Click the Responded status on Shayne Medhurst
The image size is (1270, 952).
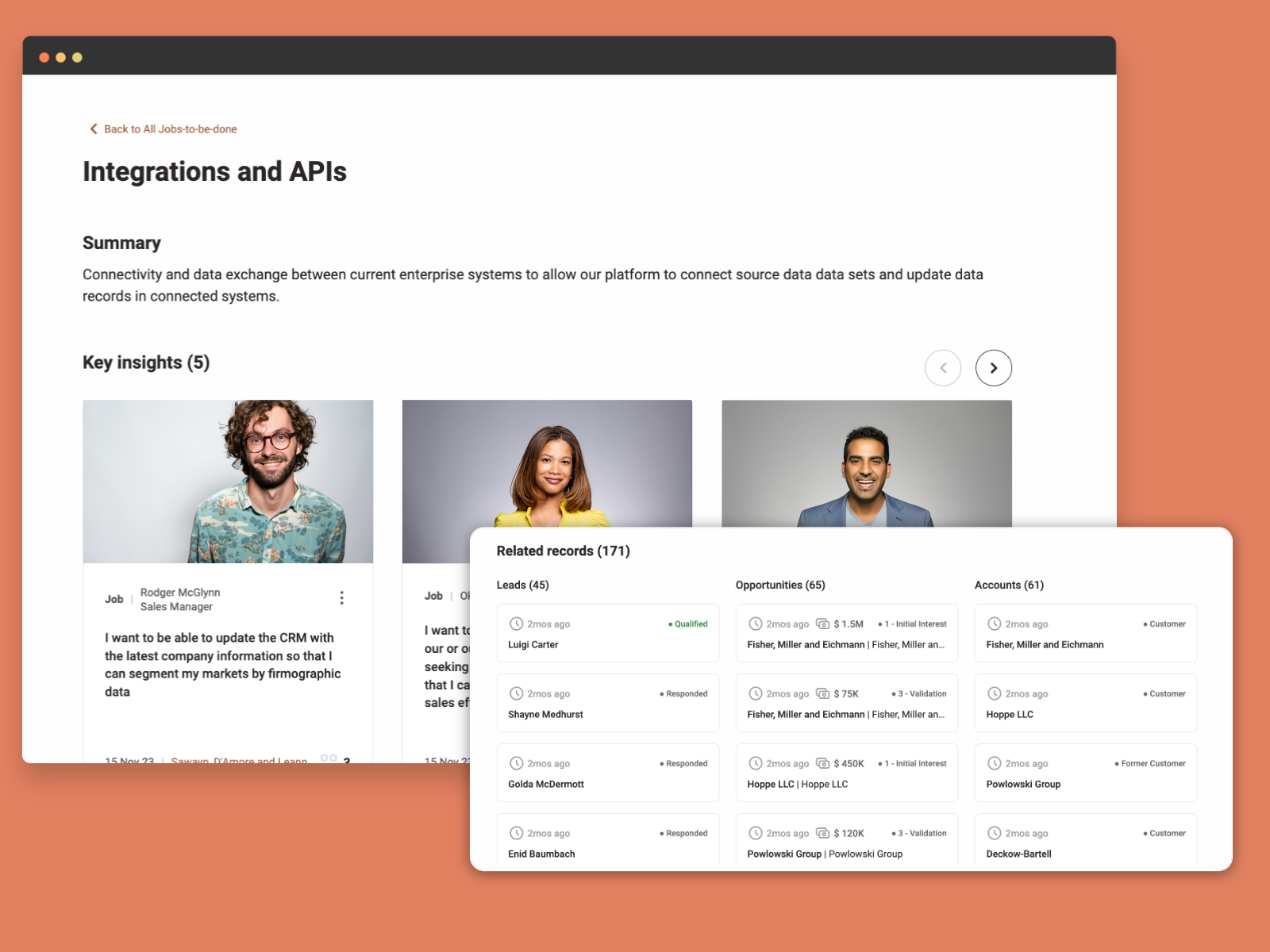(683, 693)
